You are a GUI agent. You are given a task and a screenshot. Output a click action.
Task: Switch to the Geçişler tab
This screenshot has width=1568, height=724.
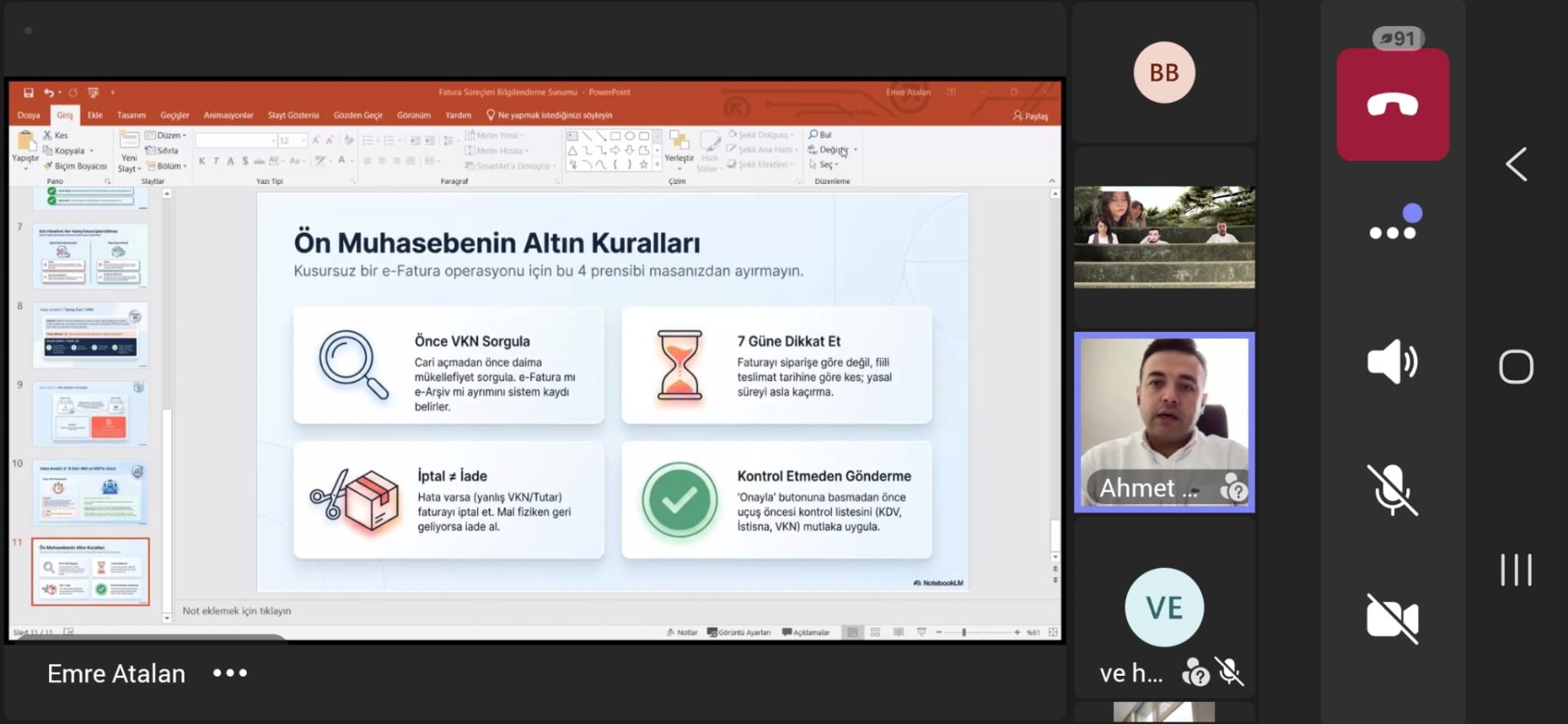[175, 115]
